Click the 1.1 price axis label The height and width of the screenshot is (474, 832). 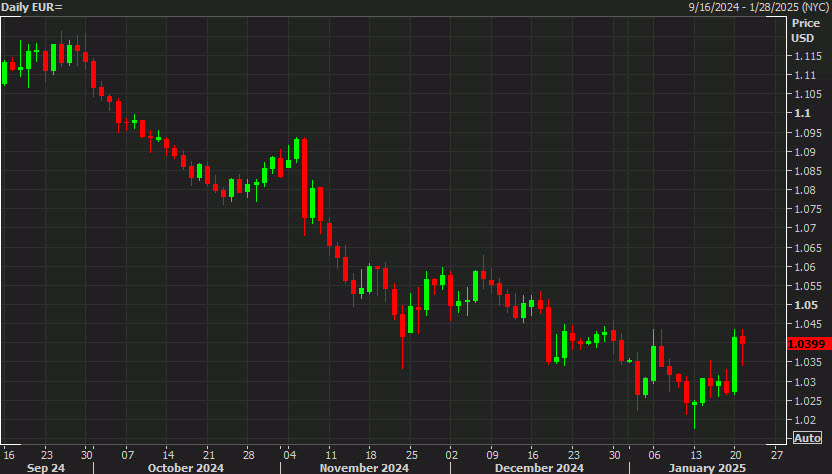coord(802,113)
